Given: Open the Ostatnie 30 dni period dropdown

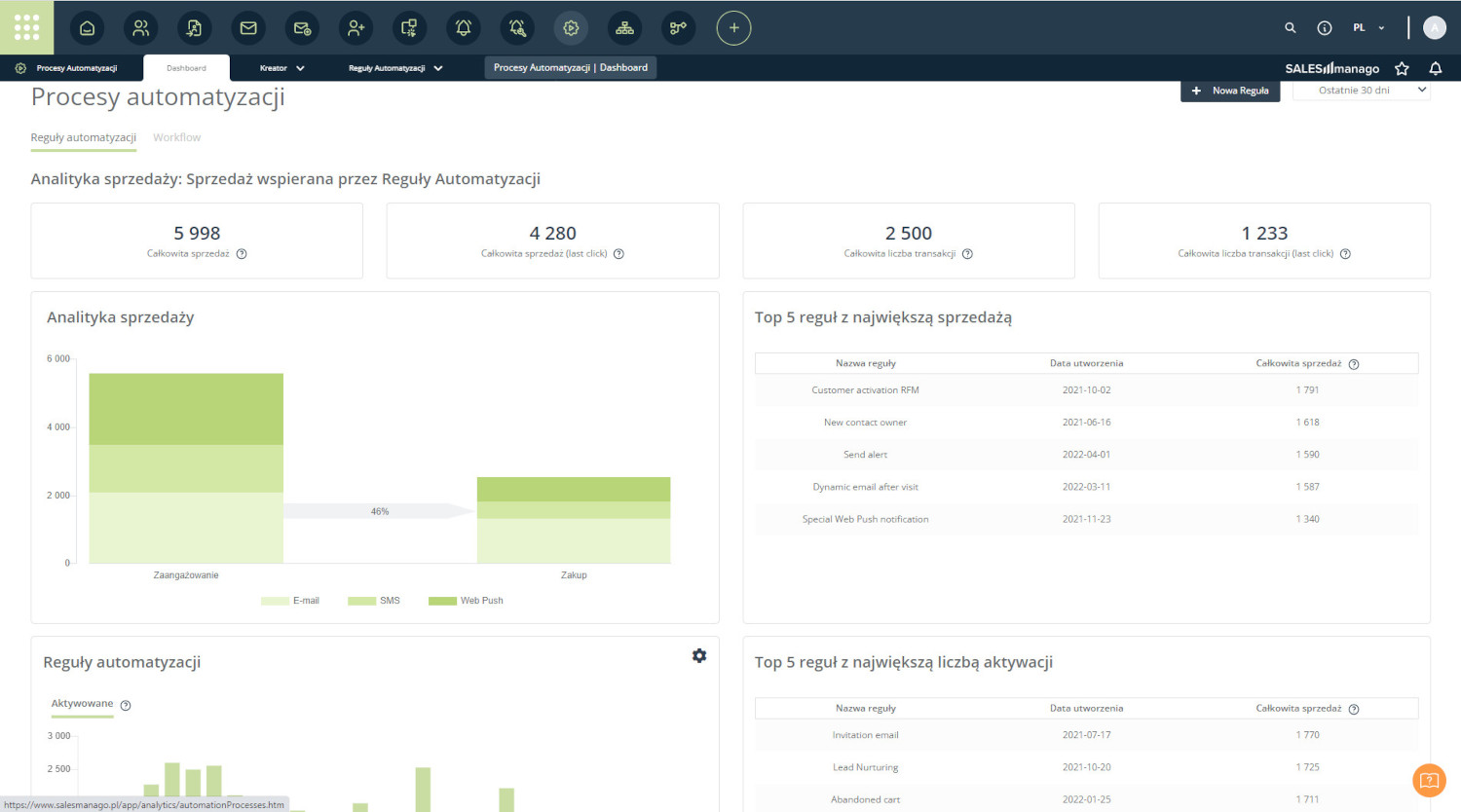Looking at the screenshot, I should 1362,91.
